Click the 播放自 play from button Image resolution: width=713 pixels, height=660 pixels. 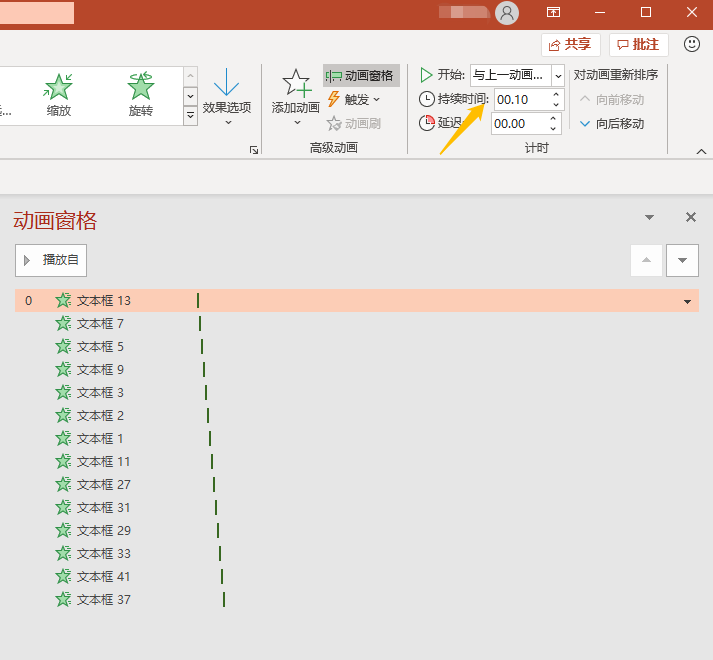(x=51, y=260)
